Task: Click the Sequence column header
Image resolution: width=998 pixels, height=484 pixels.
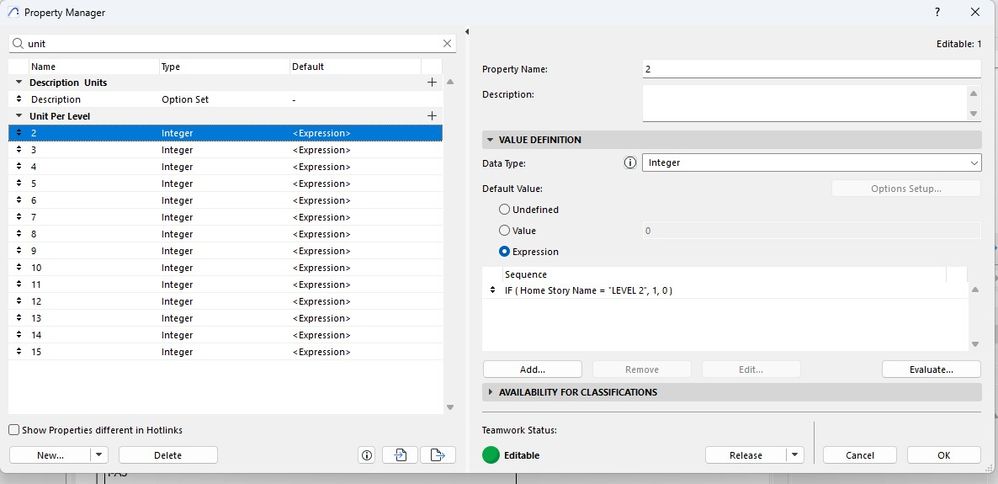Action: 724,274
